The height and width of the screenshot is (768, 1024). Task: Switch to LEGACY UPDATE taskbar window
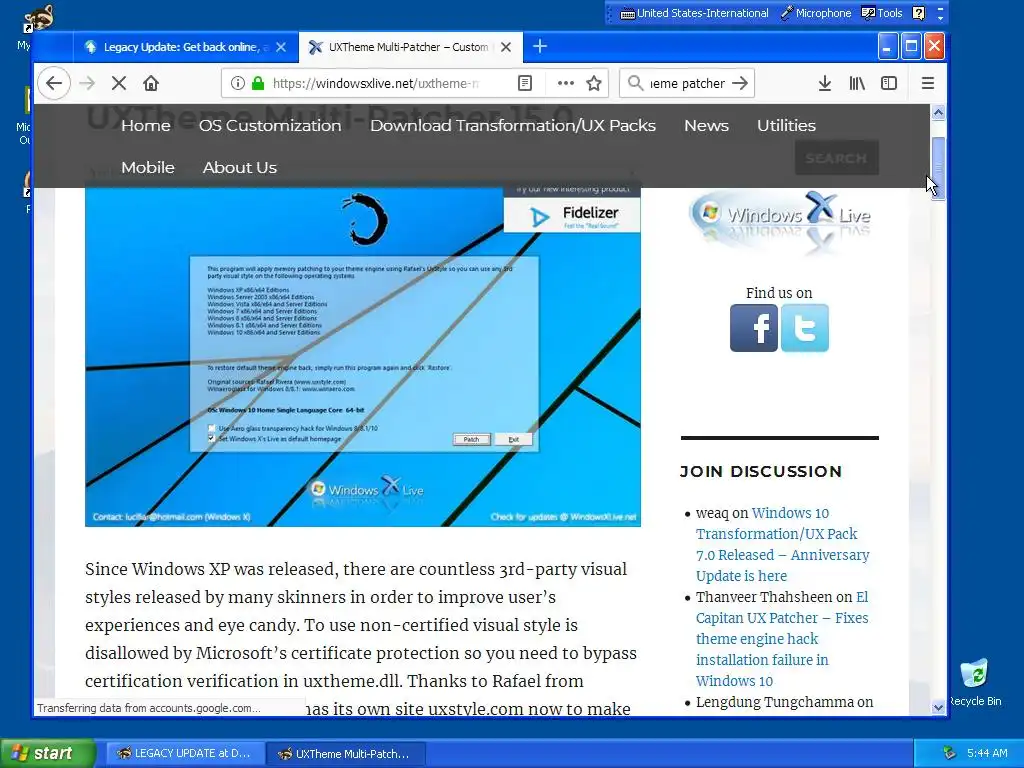point(185,753)
